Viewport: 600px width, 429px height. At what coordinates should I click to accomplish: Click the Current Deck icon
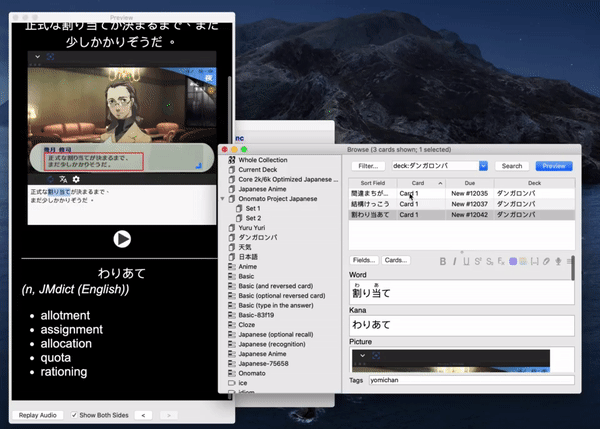pos(232,170)
